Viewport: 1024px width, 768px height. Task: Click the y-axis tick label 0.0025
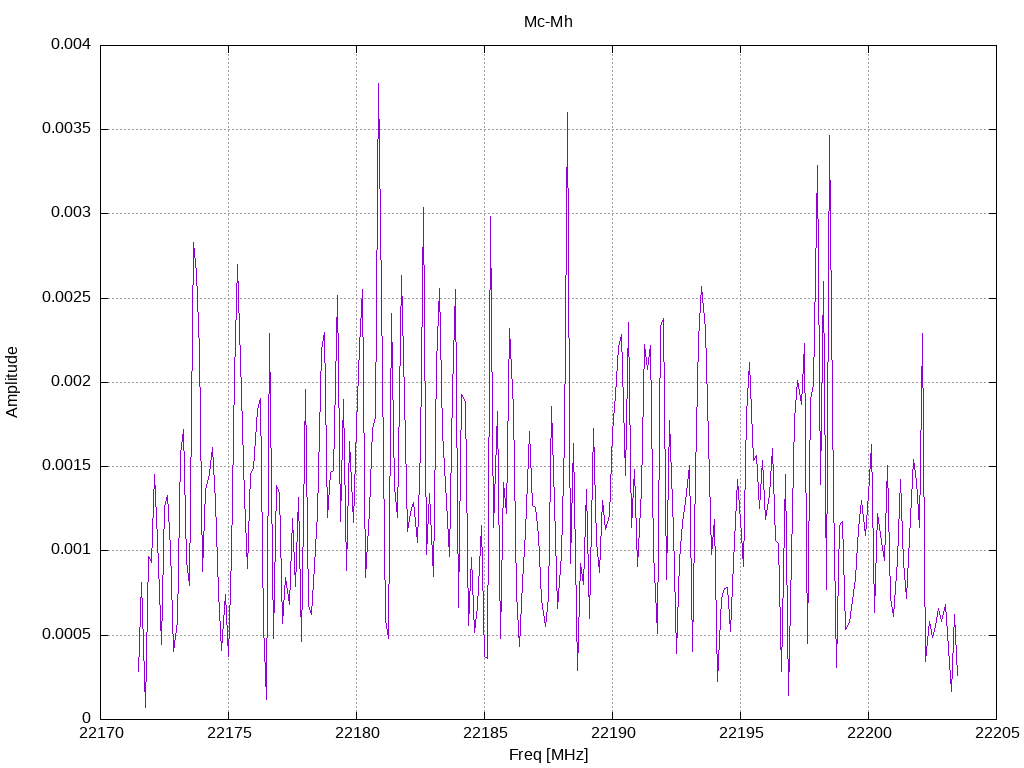pos(66,297)
